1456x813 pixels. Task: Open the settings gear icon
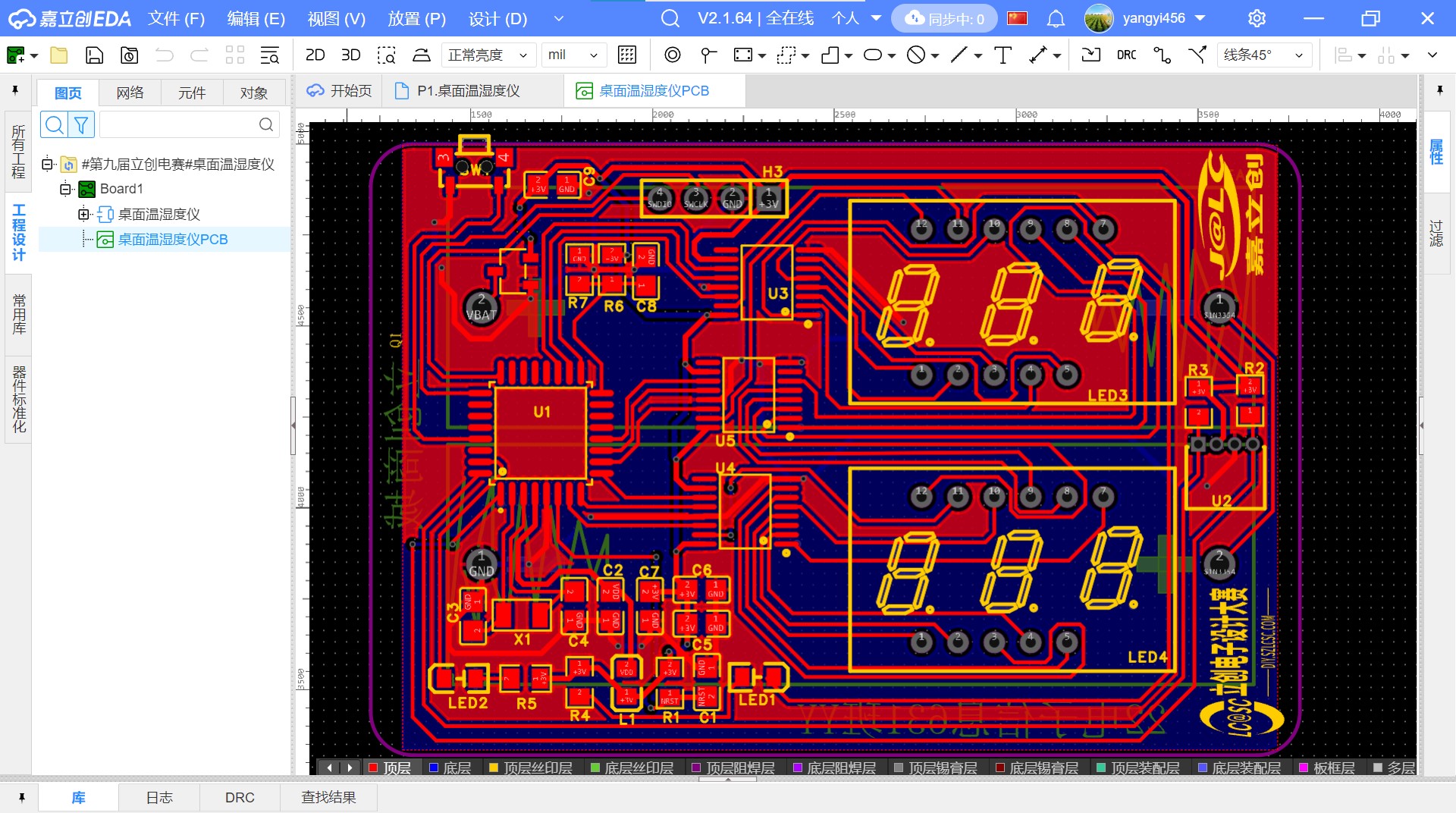[1257, 18]
